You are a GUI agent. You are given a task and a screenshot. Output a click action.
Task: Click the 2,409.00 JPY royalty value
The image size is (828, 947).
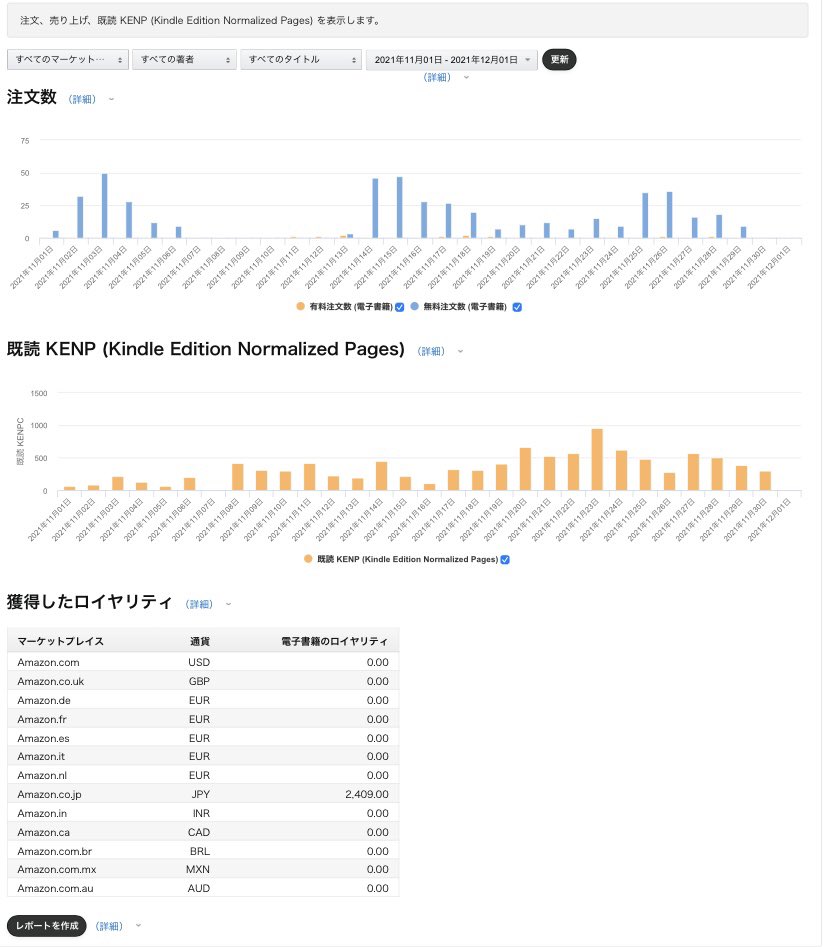point(367,794)
